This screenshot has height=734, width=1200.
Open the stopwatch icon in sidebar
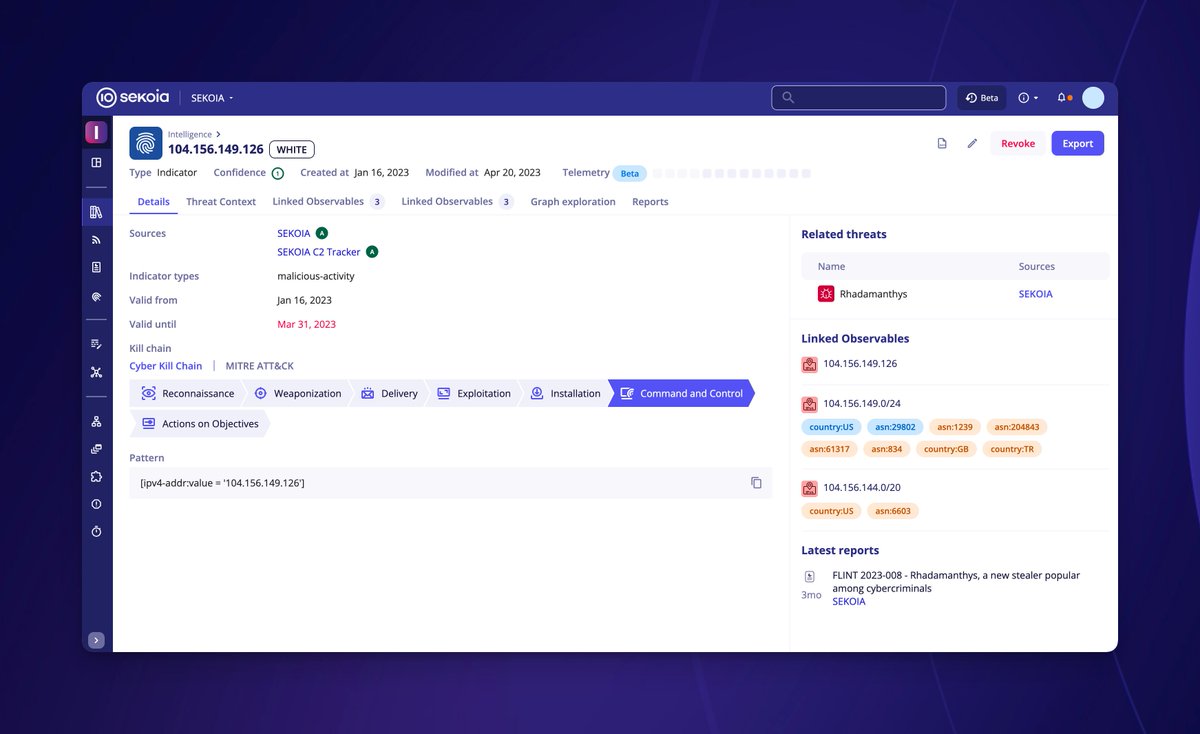[x=96, y=532]
